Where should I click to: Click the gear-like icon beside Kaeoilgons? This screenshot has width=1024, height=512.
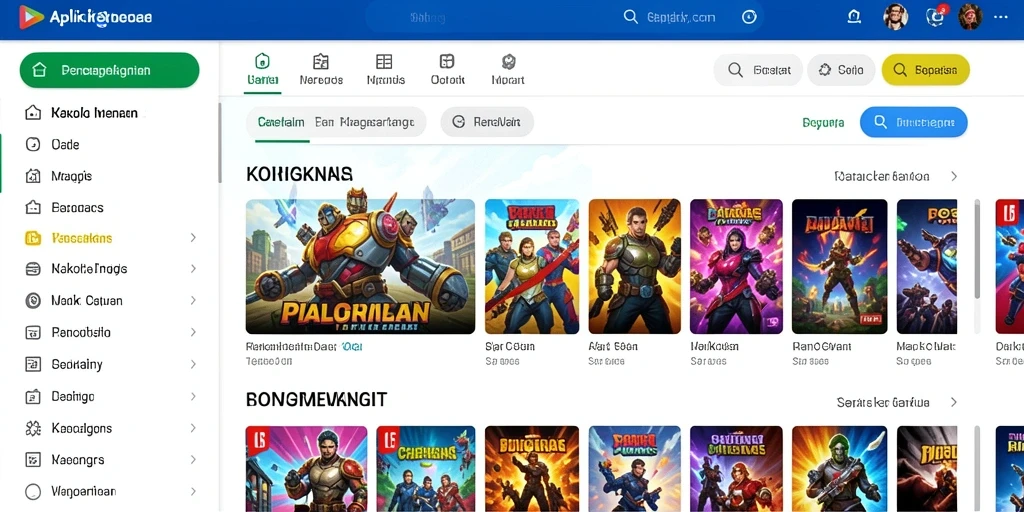tap(33, 428)
